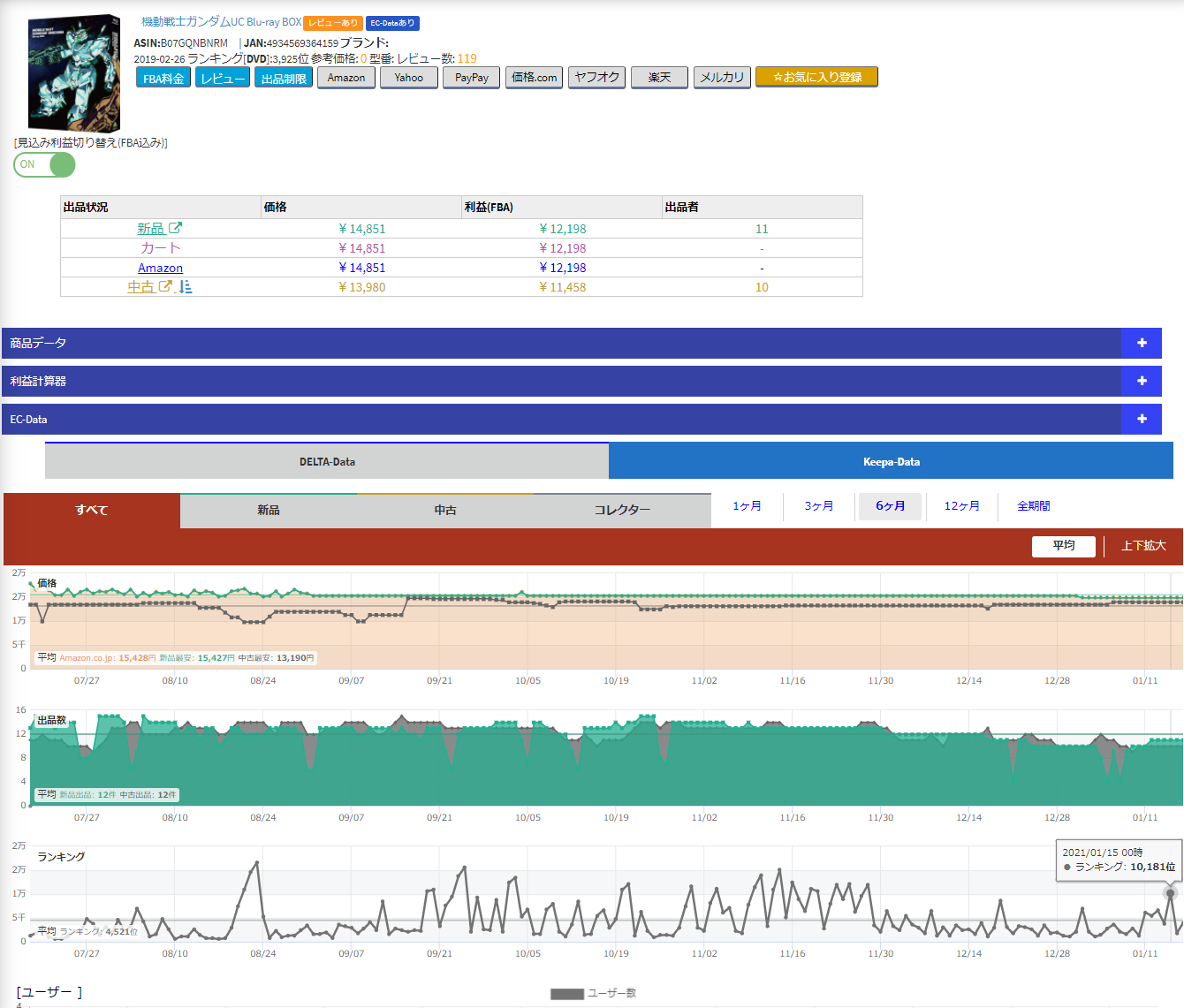
Task: Open メルカリ search button
Action: click(x=723, y=78)
